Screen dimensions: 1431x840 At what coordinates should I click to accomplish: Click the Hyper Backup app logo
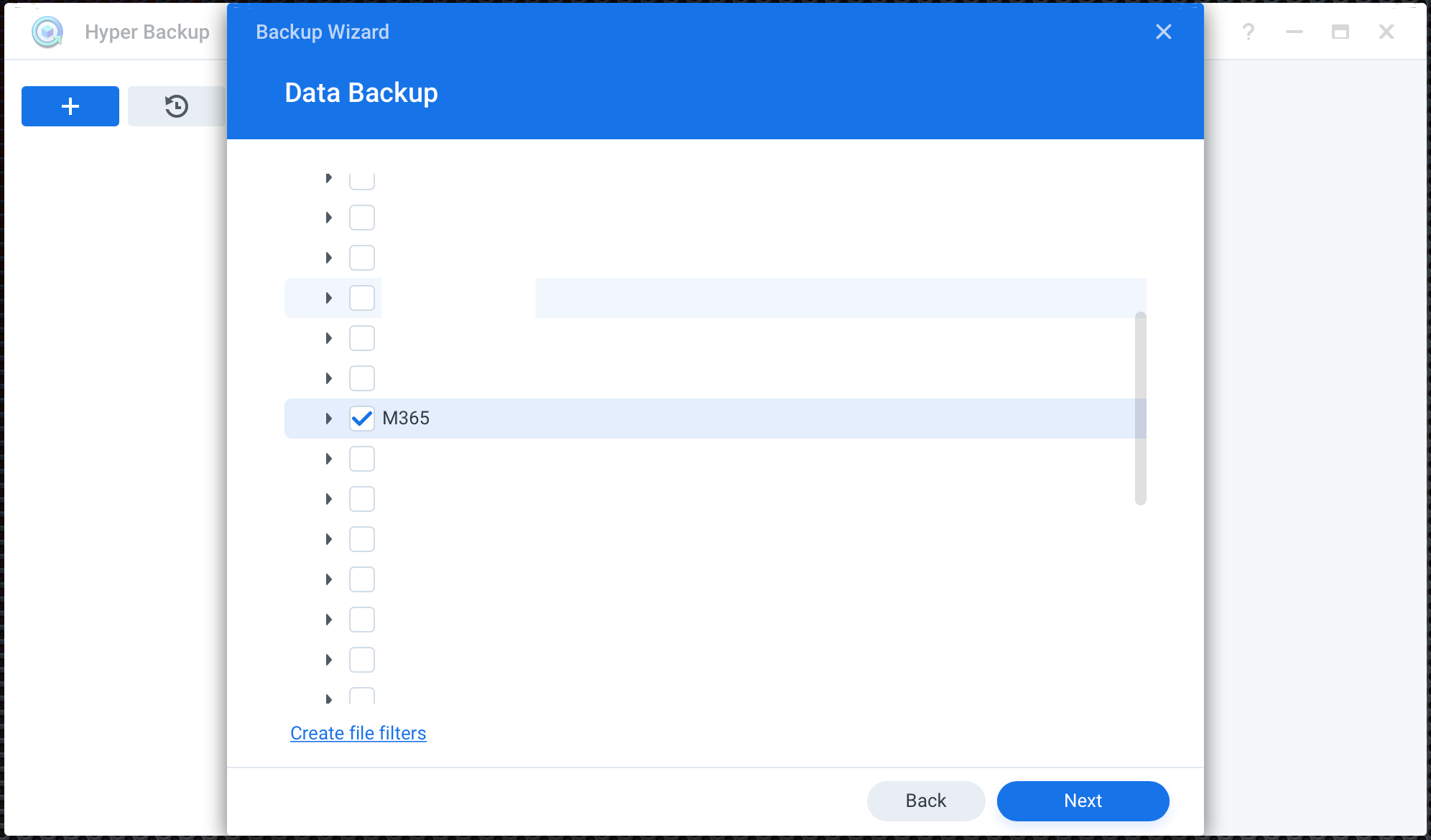(47, 32)
